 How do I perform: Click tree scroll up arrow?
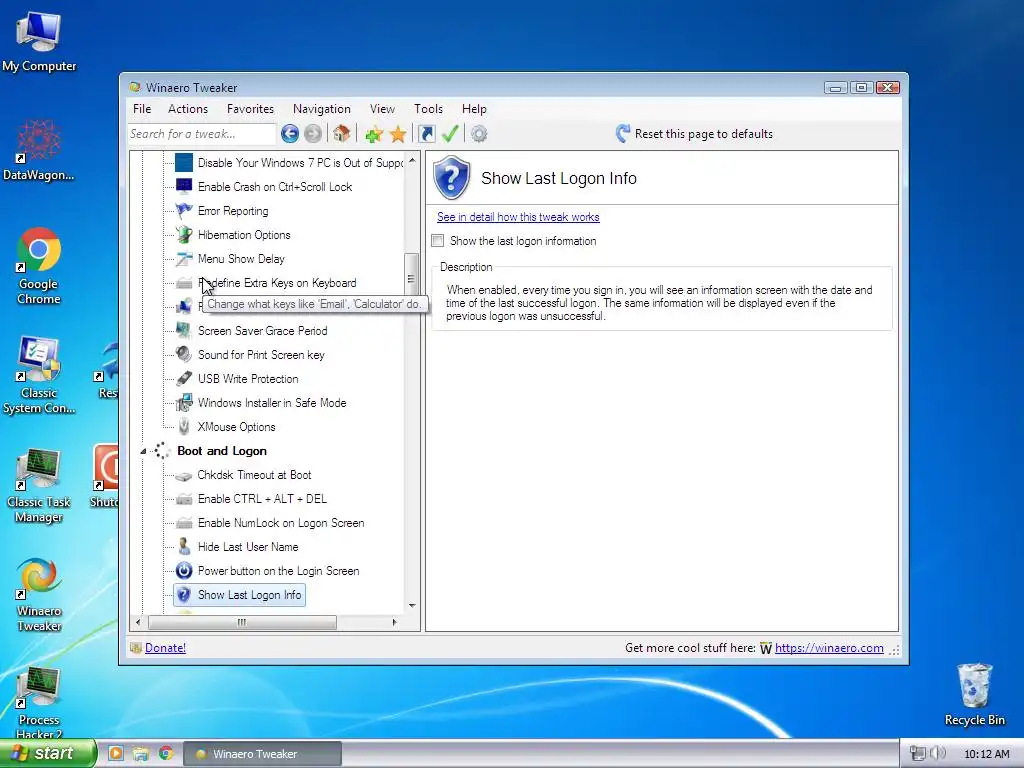412,160
